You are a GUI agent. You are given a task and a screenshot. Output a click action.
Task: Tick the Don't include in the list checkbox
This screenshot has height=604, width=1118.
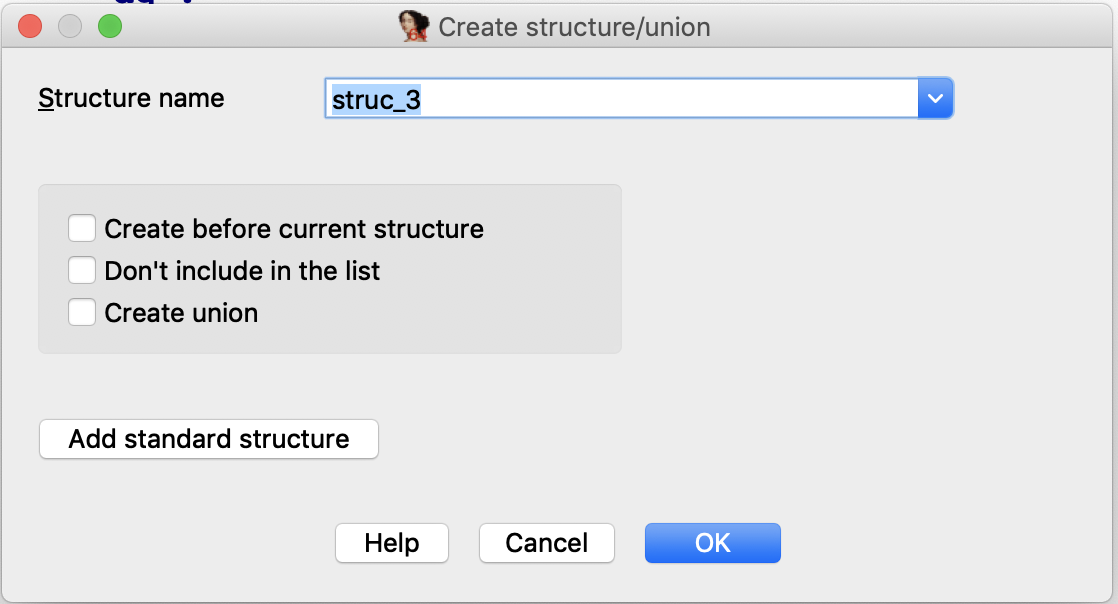[x=82, y=271]
